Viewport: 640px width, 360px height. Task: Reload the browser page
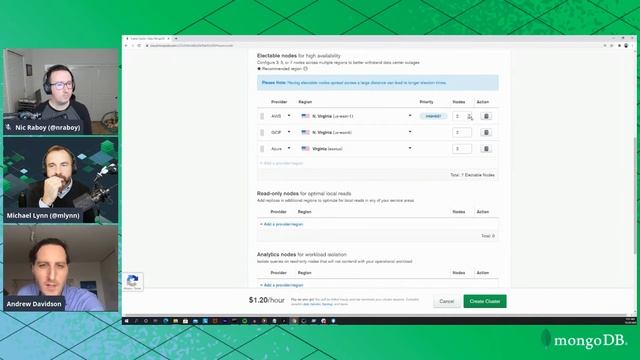139,46
